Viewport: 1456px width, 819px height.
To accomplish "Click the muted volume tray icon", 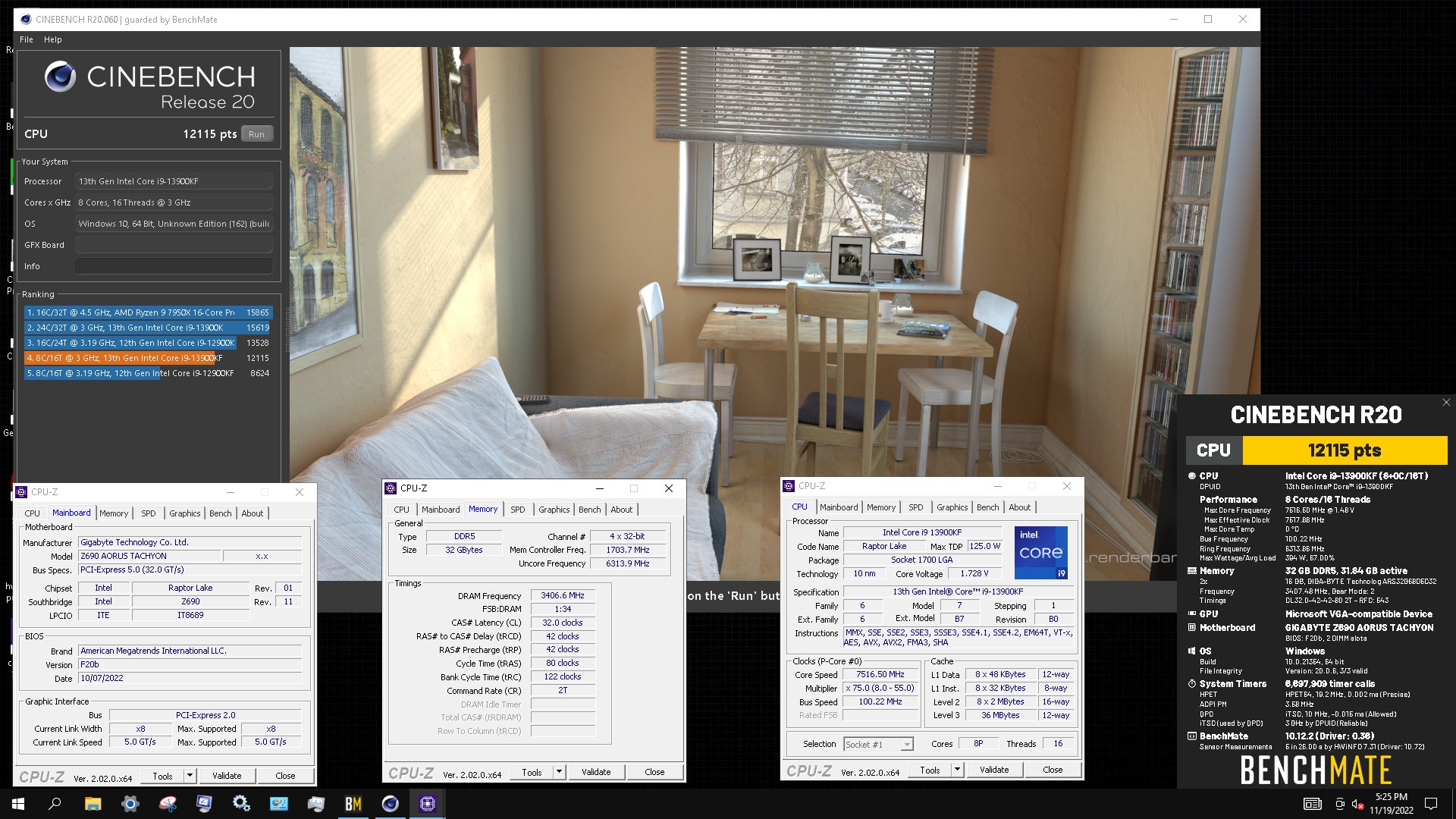I will click(x=1358, y=804).
